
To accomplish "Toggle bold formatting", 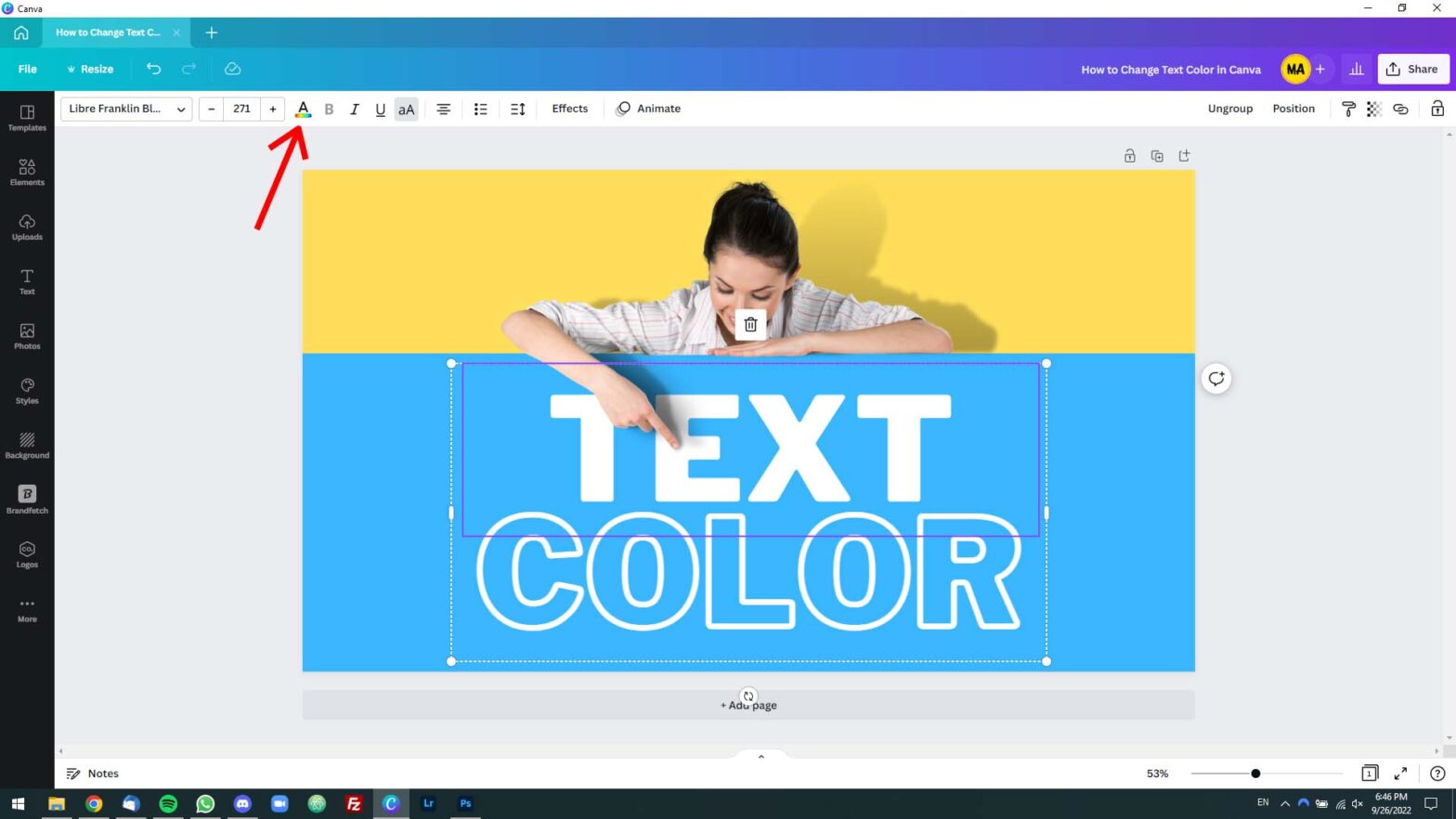I will coord(329,109).
